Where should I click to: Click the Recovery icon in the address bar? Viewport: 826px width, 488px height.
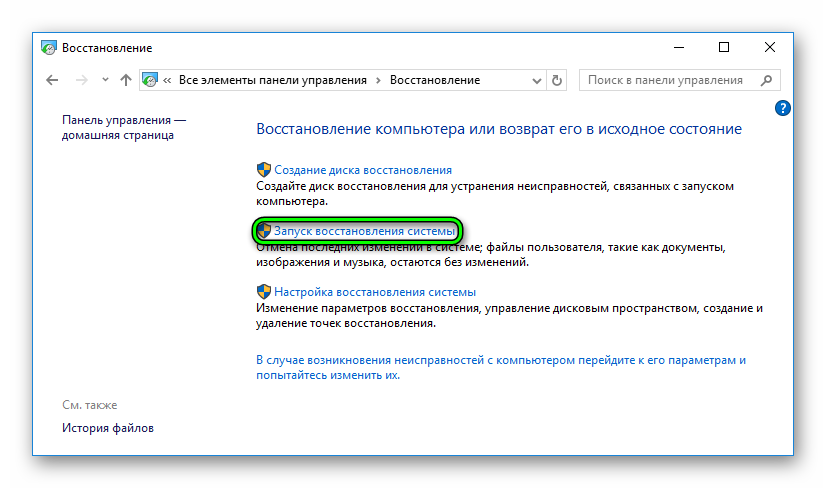[151, 80]
